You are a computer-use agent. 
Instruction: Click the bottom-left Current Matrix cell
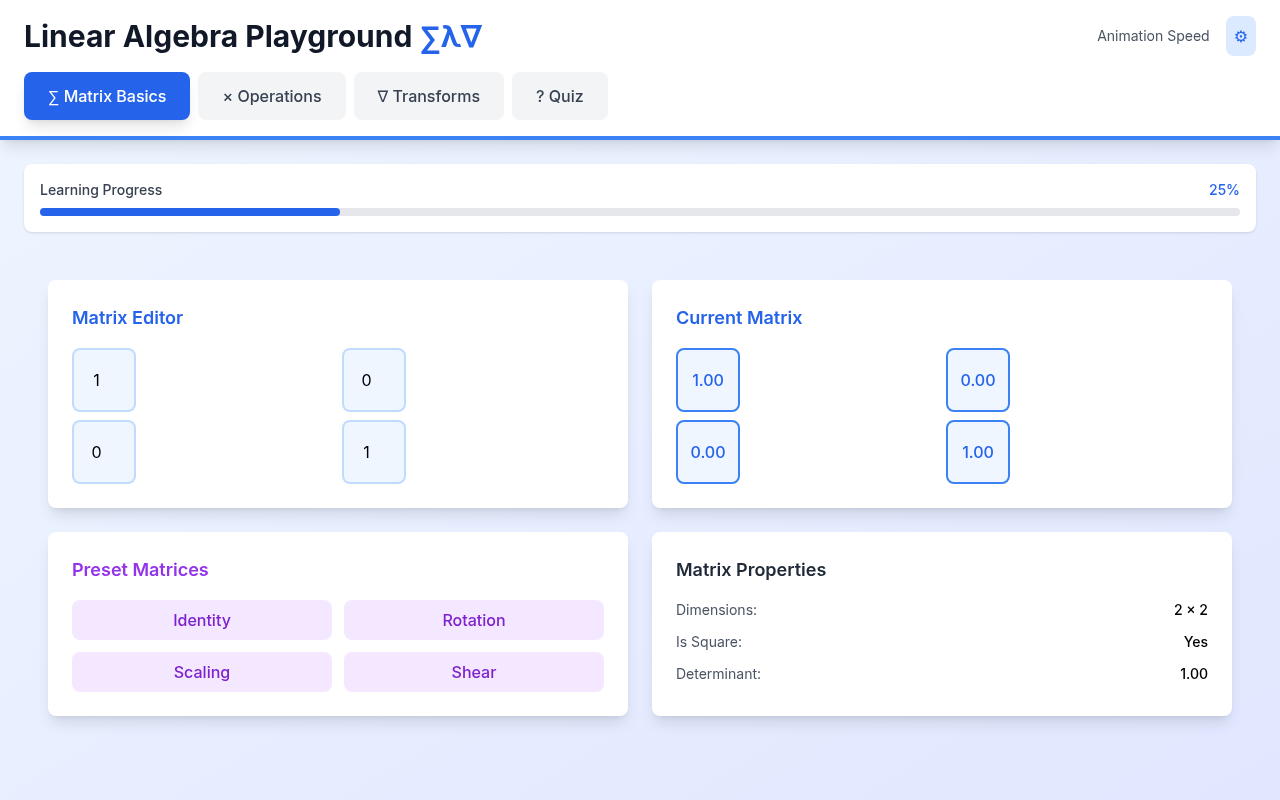pos(708,452)
